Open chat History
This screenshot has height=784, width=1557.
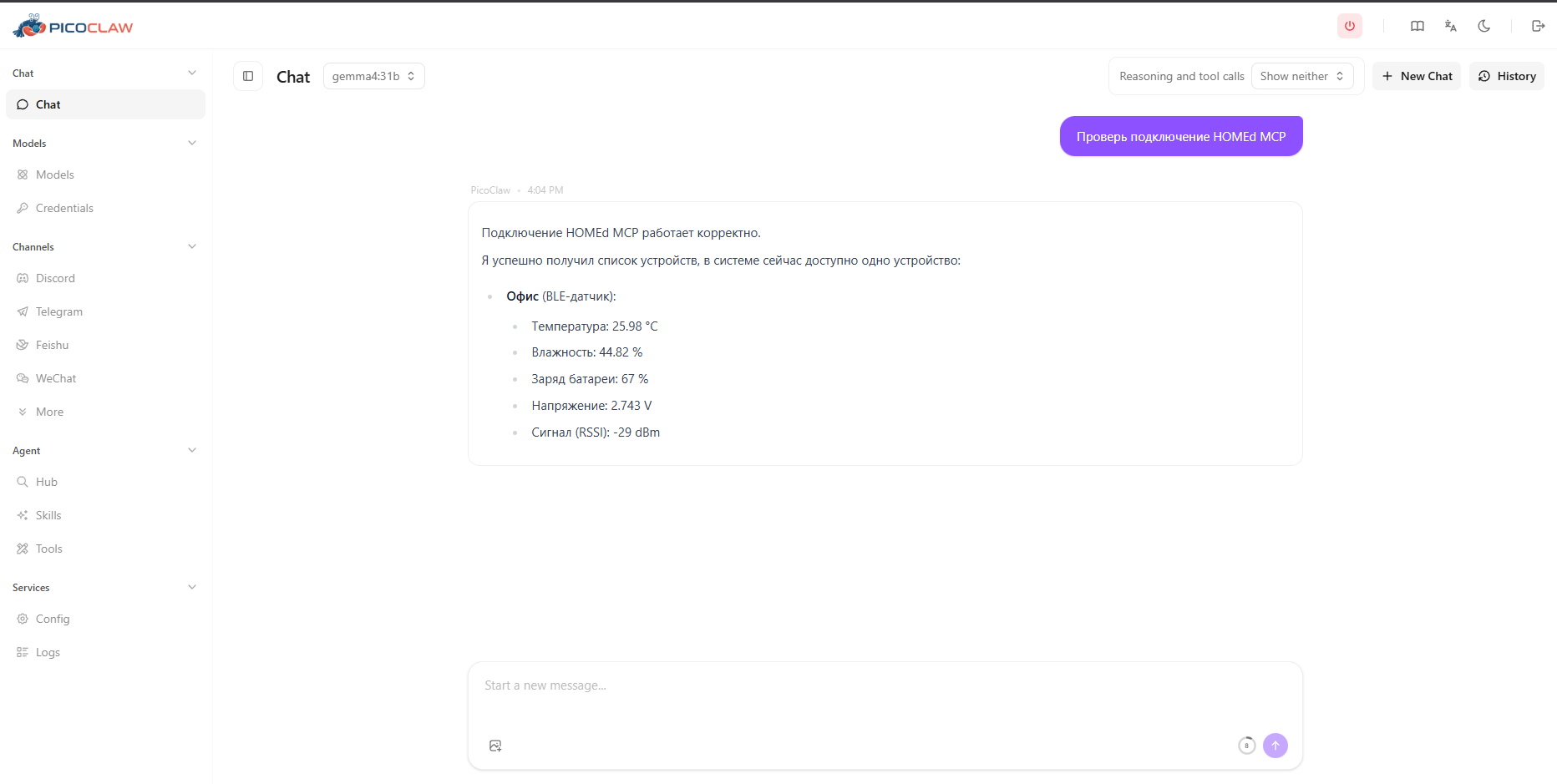tap(1507, 76)
